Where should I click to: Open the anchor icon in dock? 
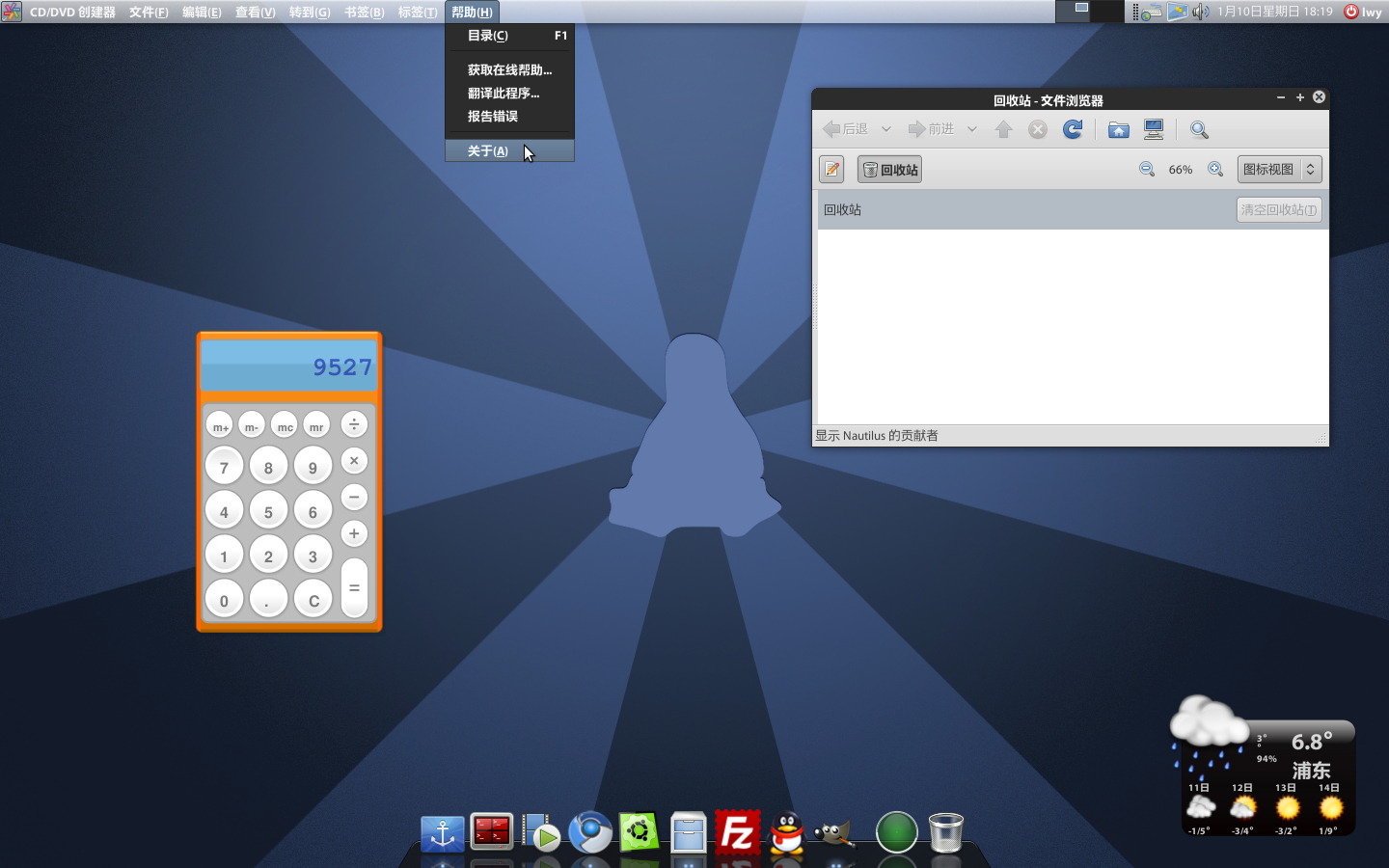tap(443, 833)
